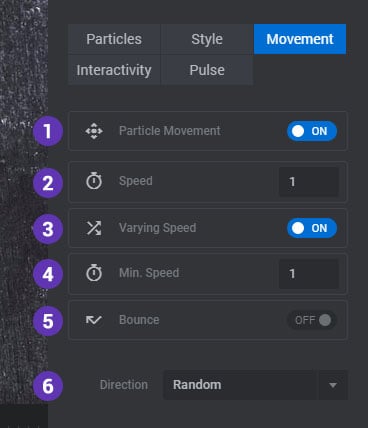Image resolution: width=368 pixels, height=428 pixels.
Task: Click the purple number 1 badge
Action: pyautogui.click(x=48, y=131)
